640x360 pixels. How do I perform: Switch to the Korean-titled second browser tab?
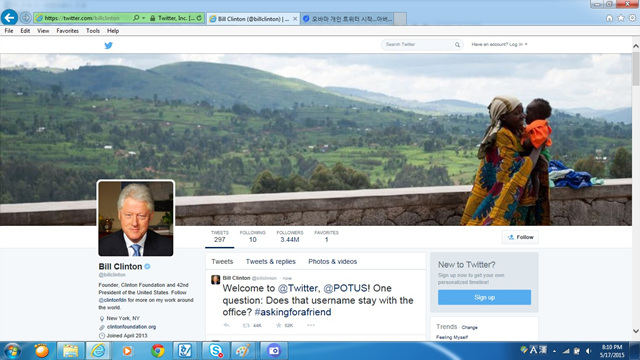(347, 19)
